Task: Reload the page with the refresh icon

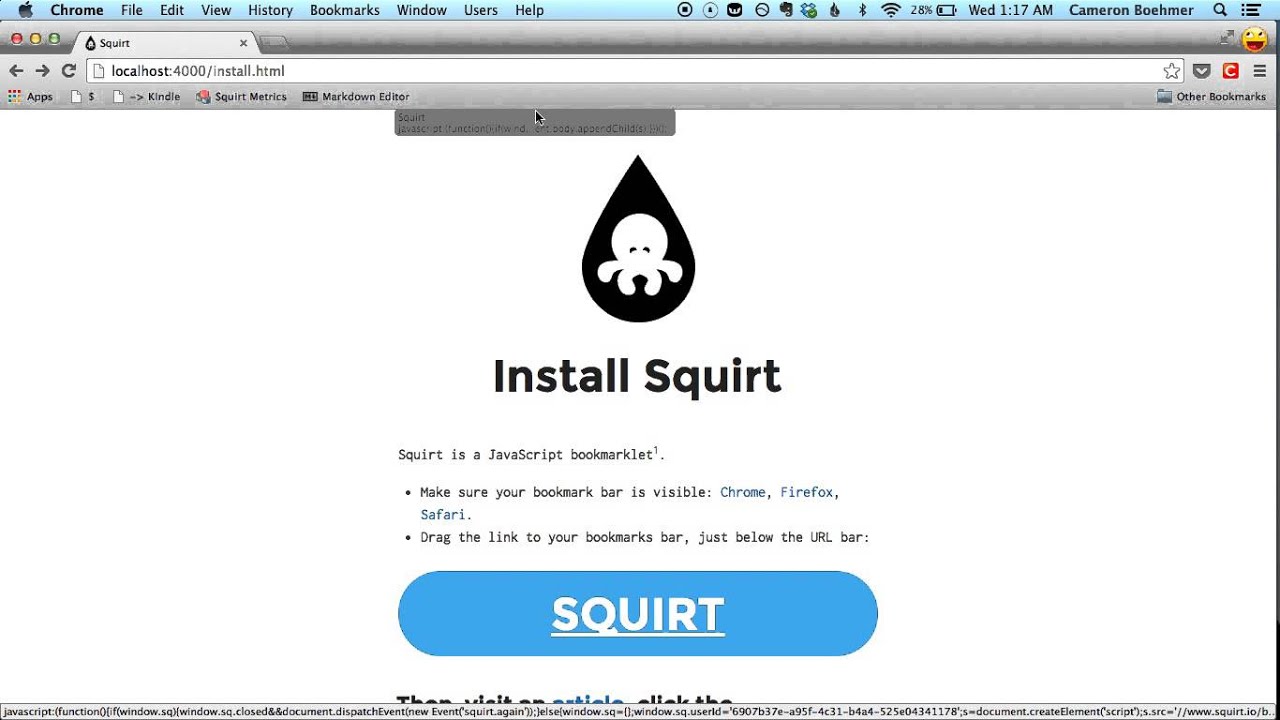Action: [x=69, y=71]
